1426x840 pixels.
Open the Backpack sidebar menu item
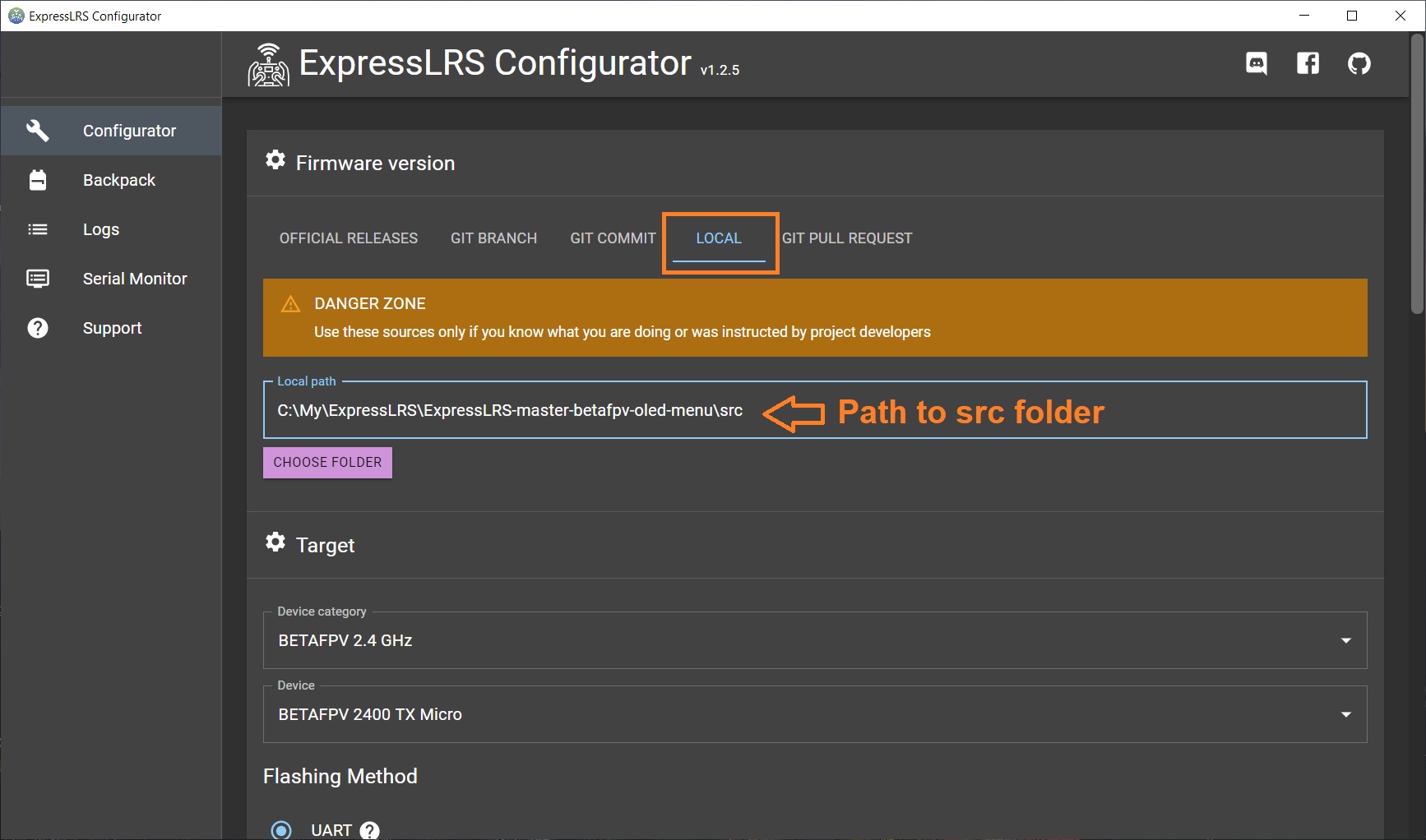(x=111, y=180)
